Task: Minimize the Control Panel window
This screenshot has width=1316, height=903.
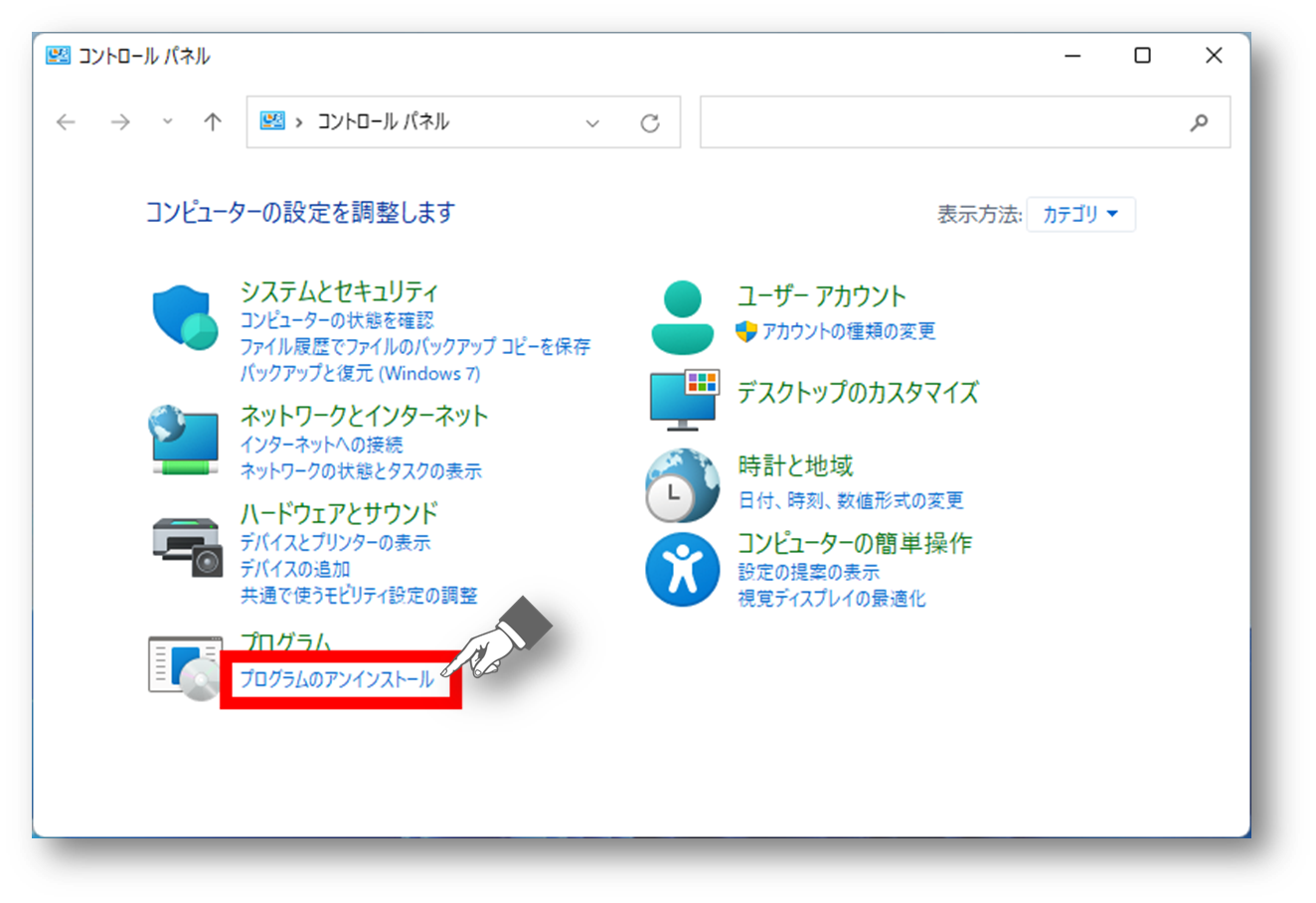Action: click(1072, 56)
